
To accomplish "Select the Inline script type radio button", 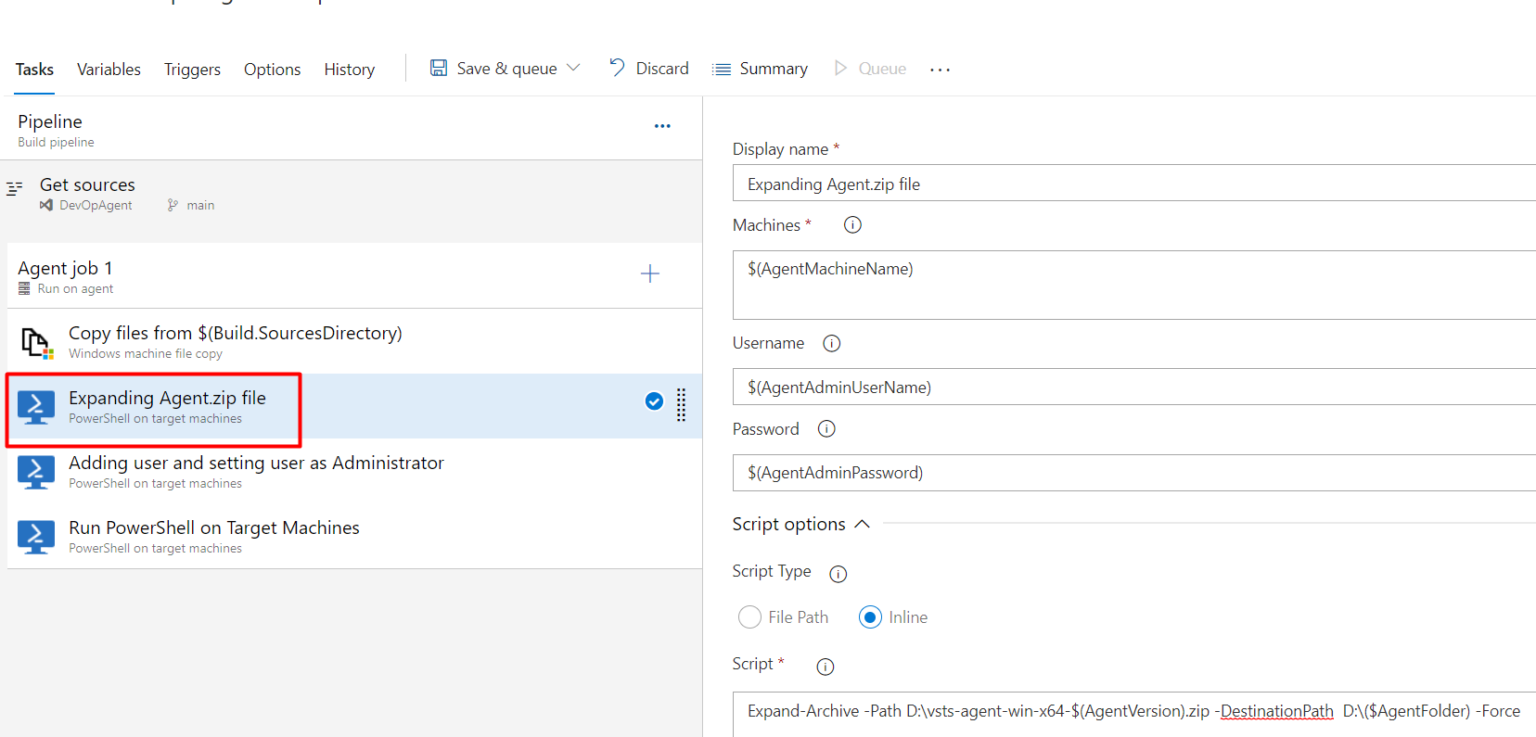I will [x=870, y=617].
